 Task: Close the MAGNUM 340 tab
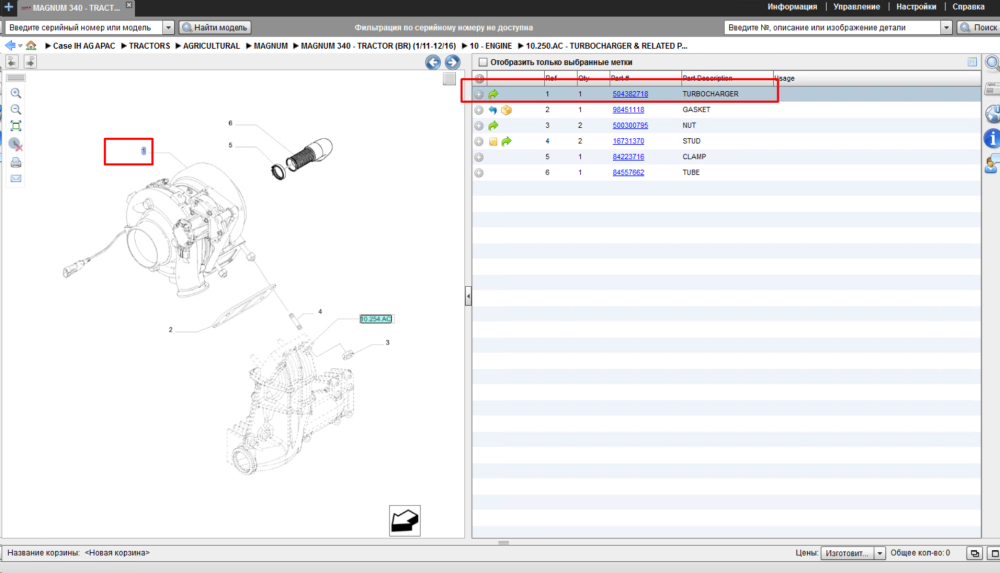click(x=129, y=5)
